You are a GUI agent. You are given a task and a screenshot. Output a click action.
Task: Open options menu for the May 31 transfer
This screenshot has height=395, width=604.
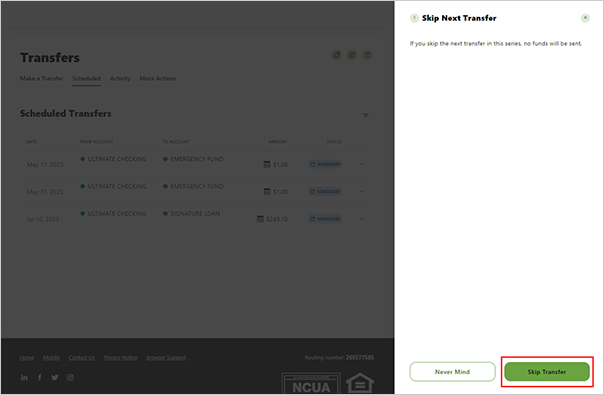361,192
